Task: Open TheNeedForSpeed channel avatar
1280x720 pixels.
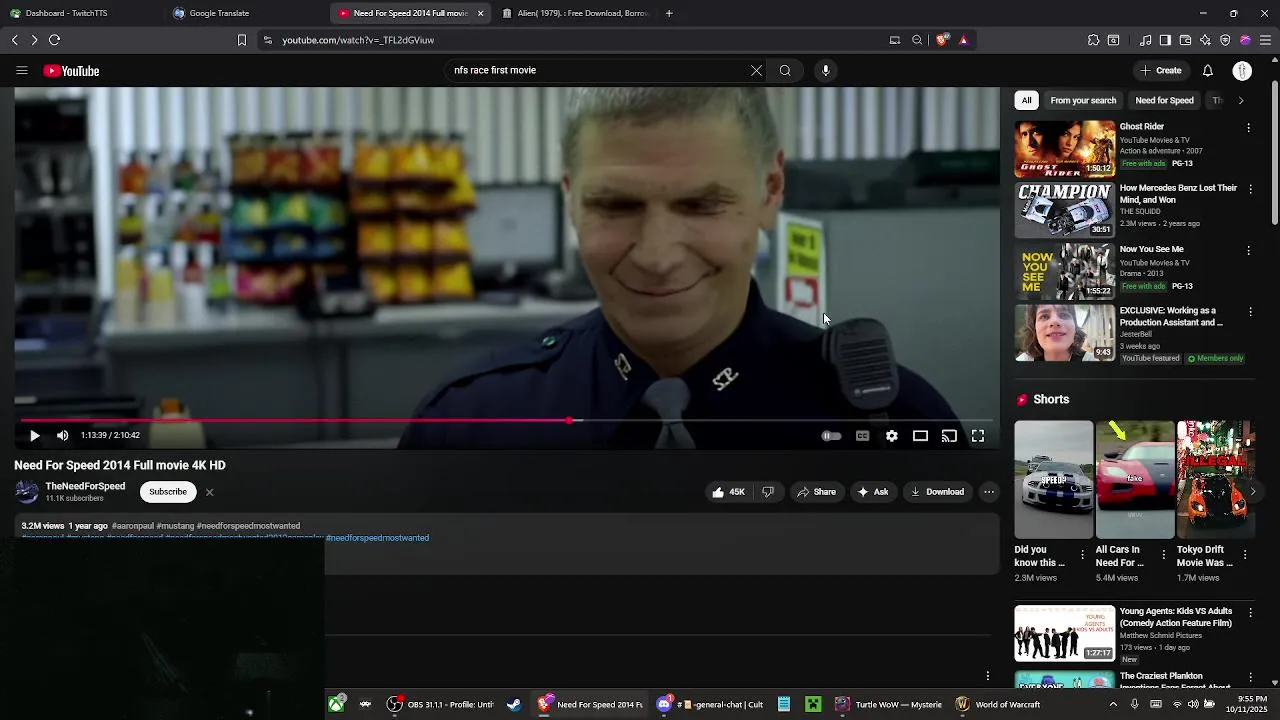Action: [27, 492]
